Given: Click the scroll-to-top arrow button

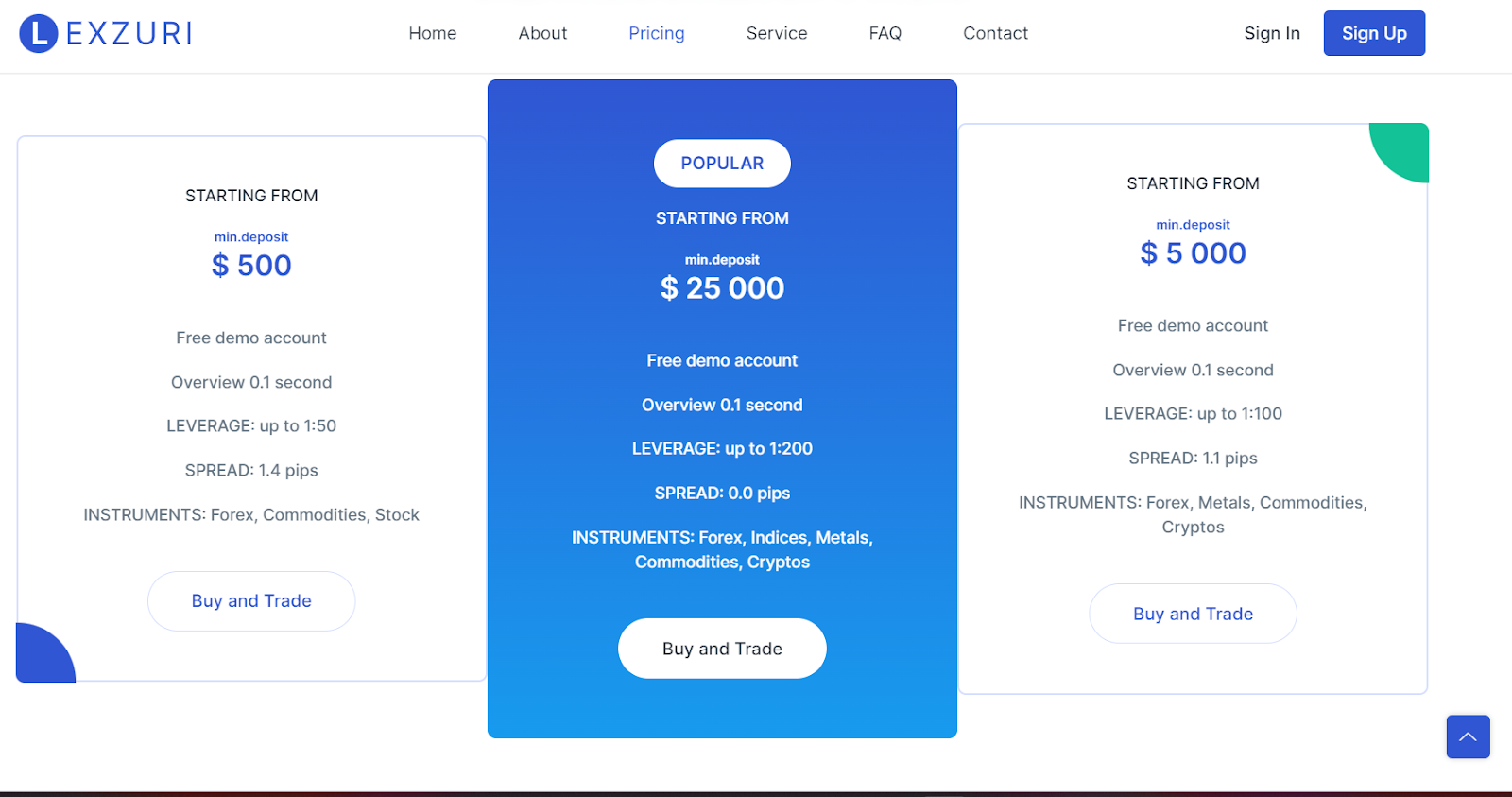Looking at the screenshot, I should pos(1468,736).
